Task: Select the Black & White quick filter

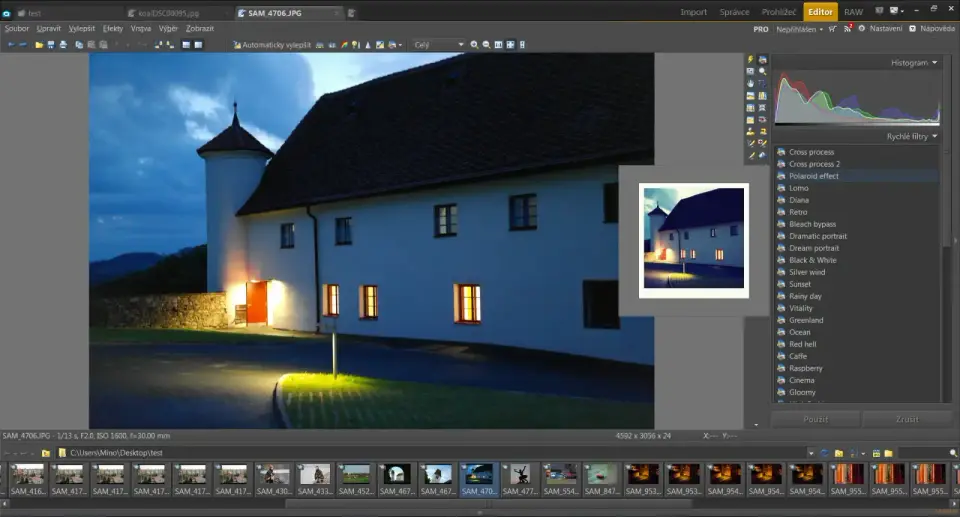Action: (812, 260)
